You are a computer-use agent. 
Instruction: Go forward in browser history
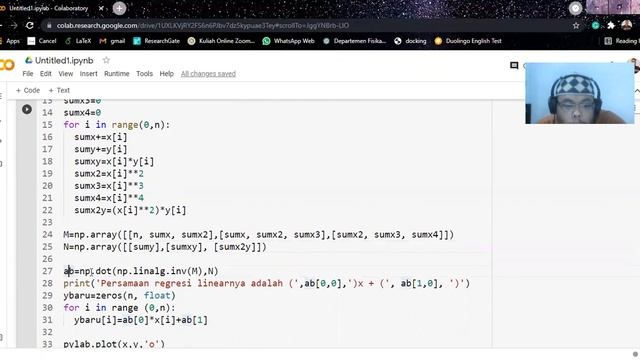[14, 25]
